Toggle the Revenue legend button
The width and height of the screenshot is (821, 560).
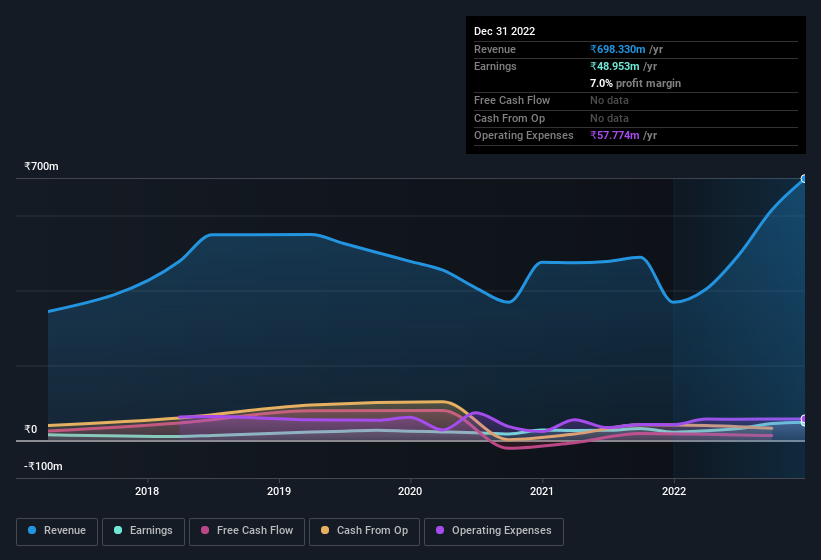click(57, 531)
